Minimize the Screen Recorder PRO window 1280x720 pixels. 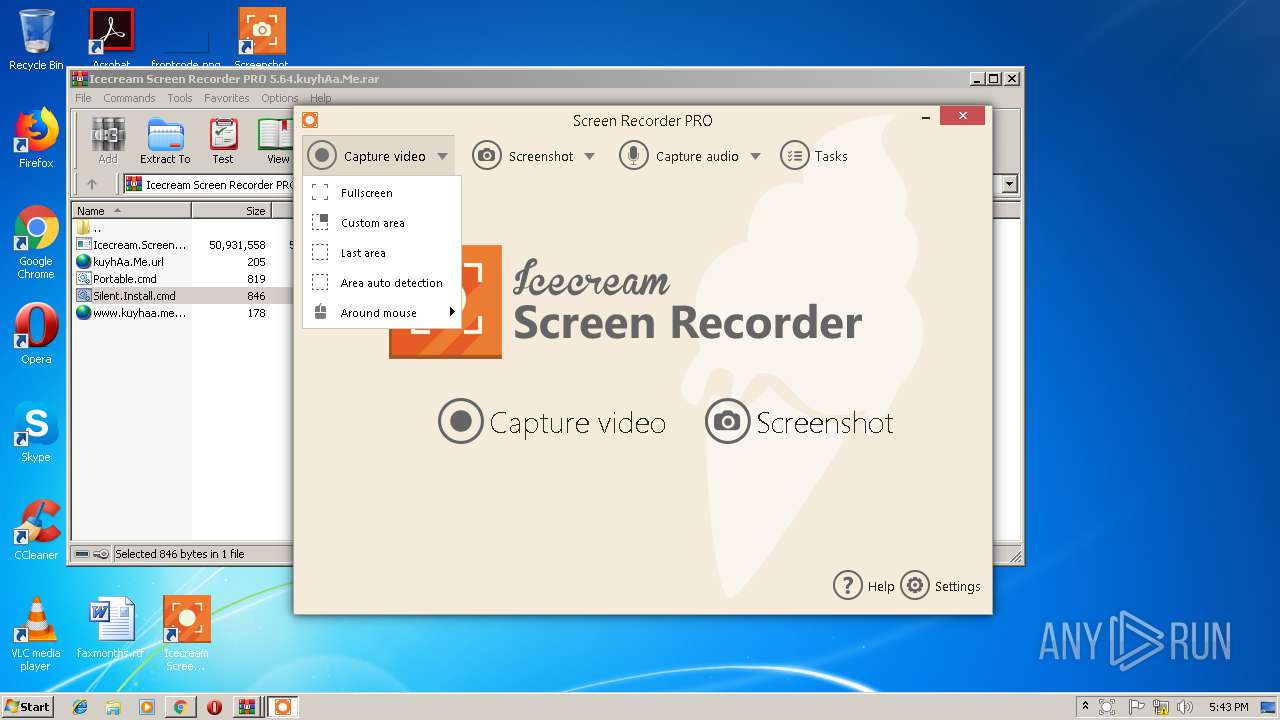[924, 116]
